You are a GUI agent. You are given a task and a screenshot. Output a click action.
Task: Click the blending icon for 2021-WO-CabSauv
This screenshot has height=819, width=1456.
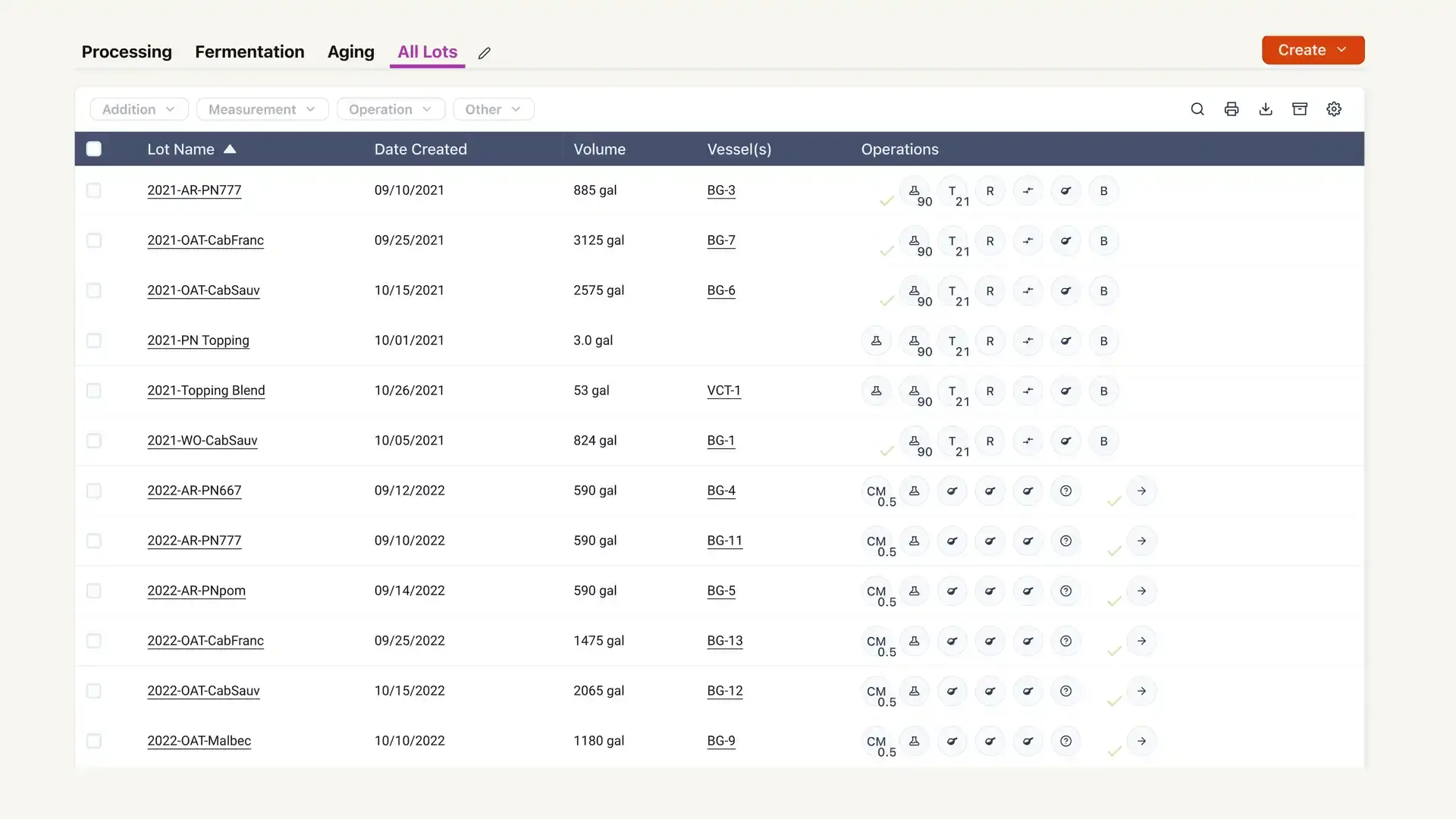coord(1103,441)
